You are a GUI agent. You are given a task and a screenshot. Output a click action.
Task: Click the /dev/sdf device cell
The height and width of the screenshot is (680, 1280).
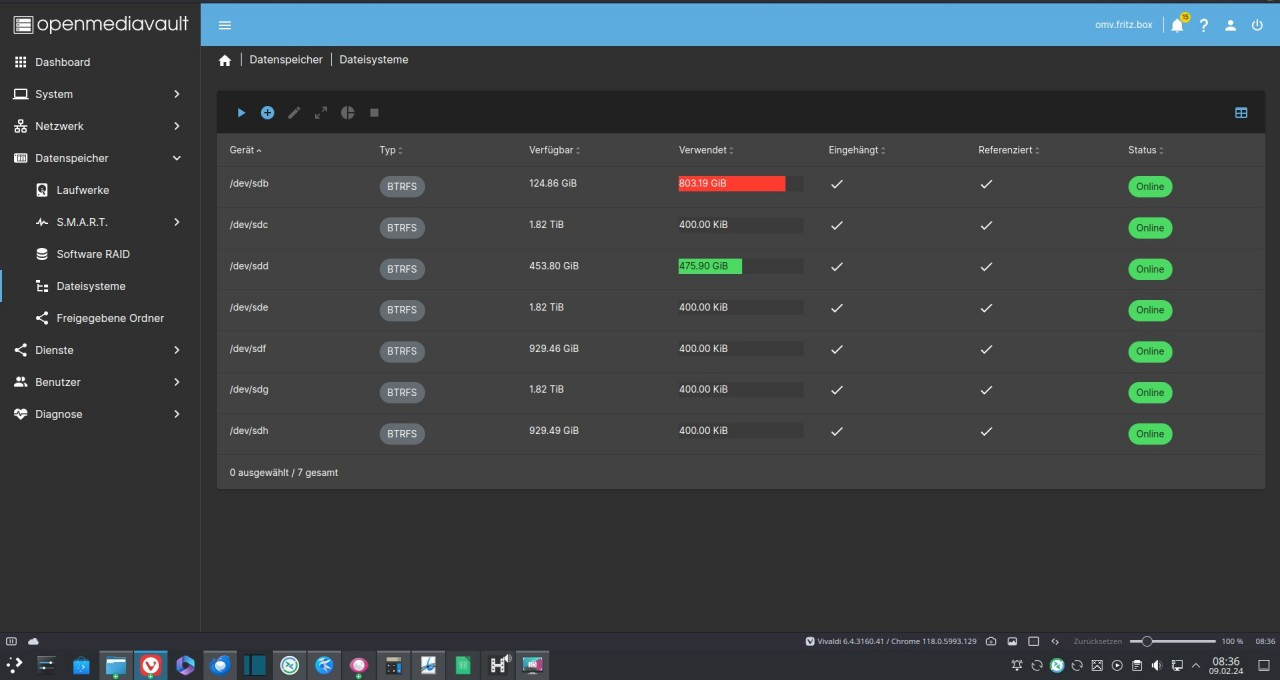point(248,348)
